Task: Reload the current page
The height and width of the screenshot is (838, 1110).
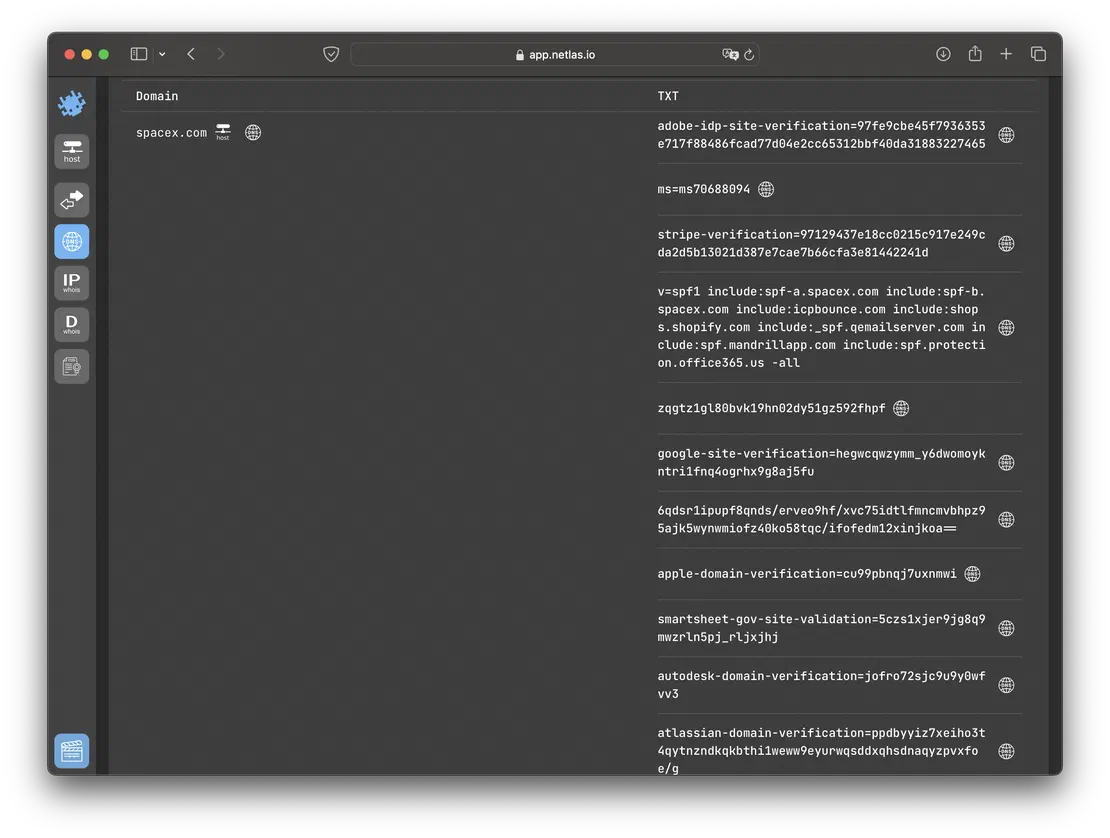Action: [x=749, y=54]
